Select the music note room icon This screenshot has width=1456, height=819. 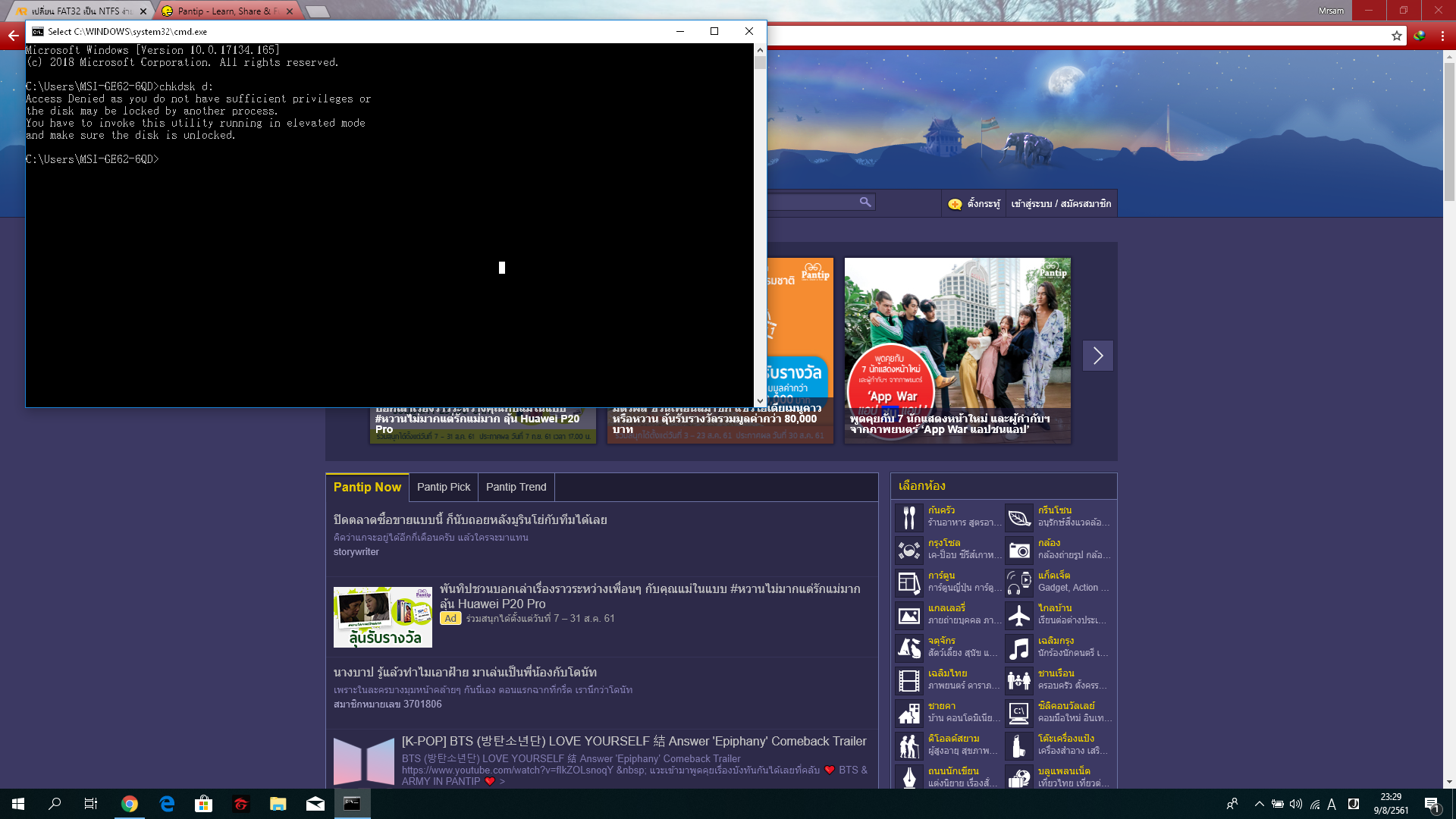point(1018,648)
